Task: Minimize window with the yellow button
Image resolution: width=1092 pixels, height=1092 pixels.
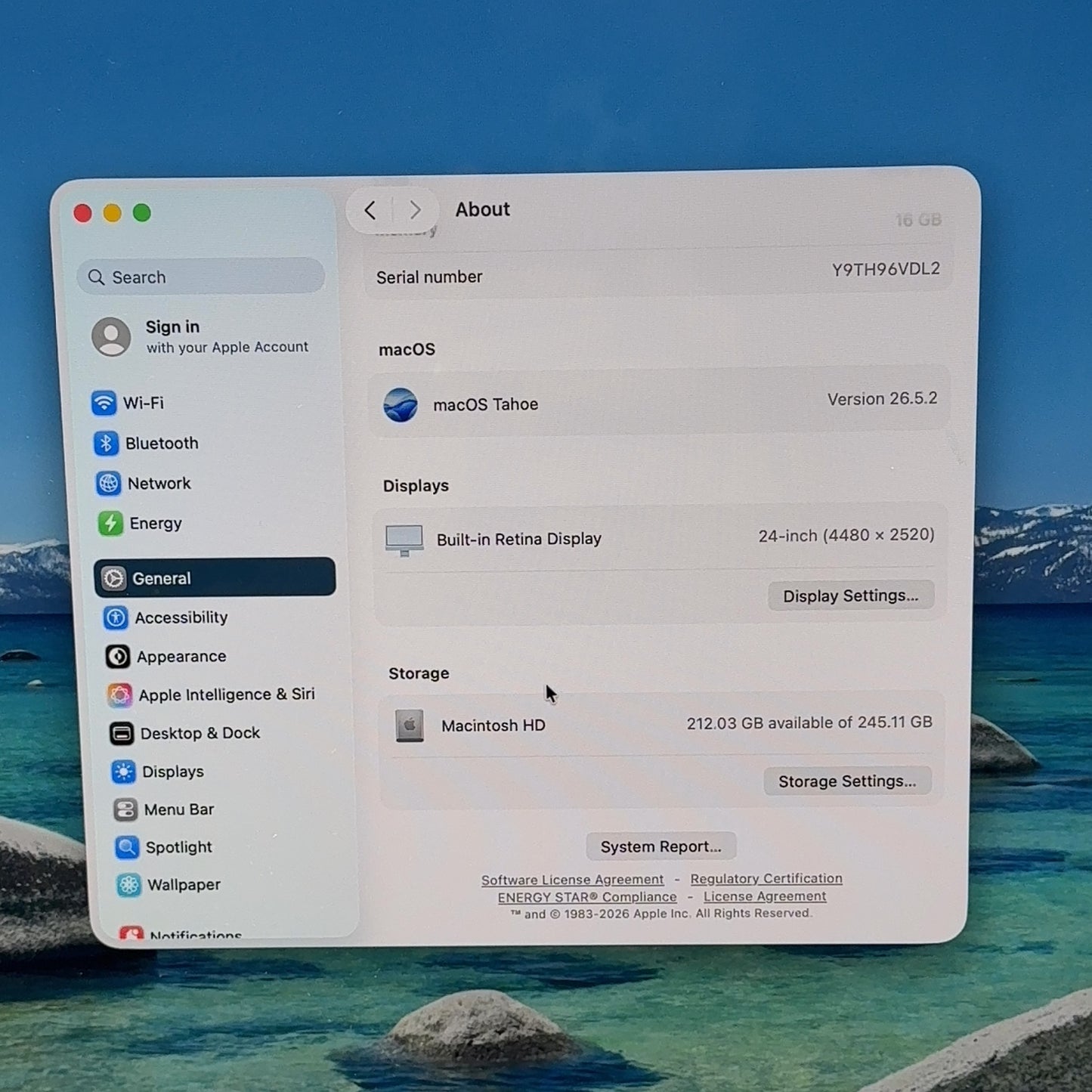Action: coord(113,214)
